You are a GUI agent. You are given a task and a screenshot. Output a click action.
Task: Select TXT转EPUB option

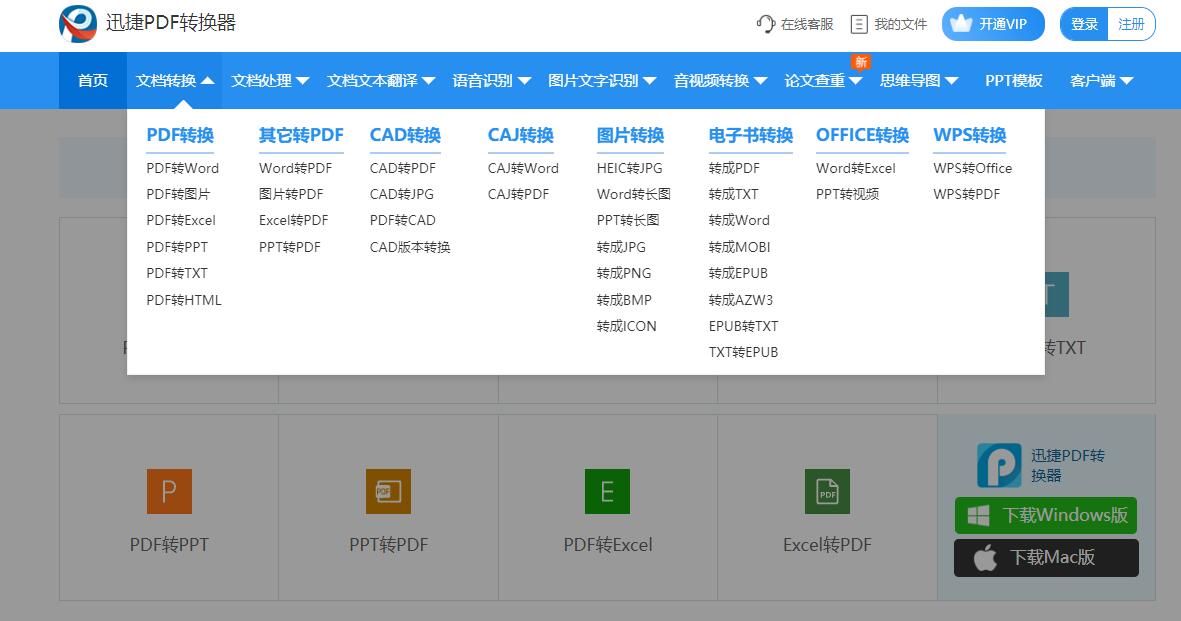click(x=743, y=352)
